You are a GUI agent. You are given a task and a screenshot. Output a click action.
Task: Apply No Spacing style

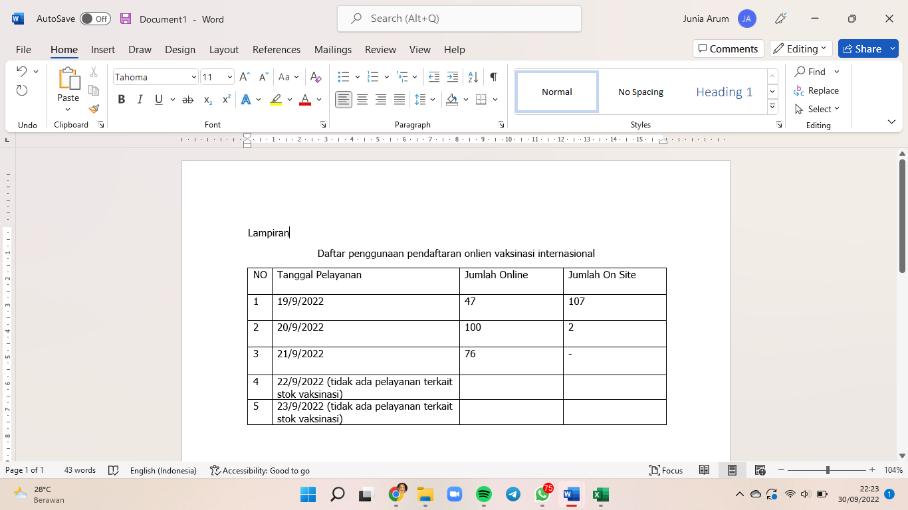click(640, 91)
